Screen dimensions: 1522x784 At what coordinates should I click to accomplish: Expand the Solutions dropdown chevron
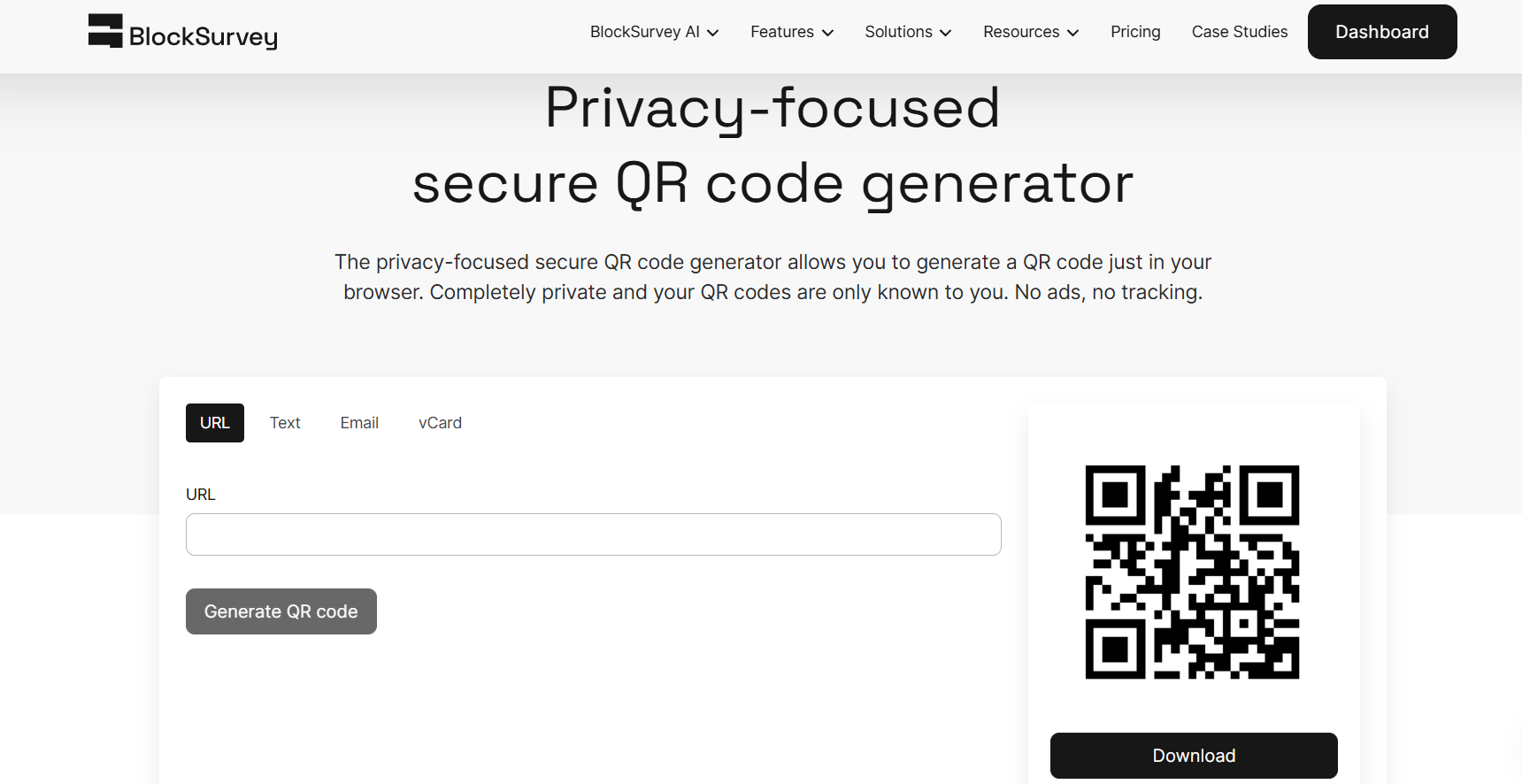coord(946,33)
